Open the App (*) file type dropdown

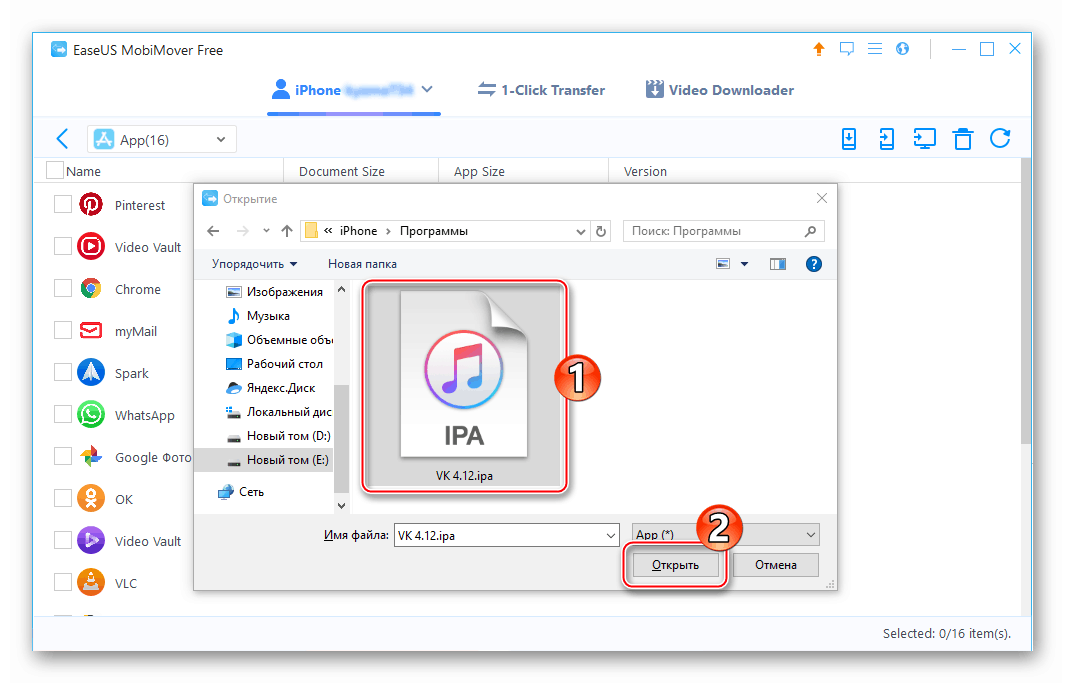725,535
